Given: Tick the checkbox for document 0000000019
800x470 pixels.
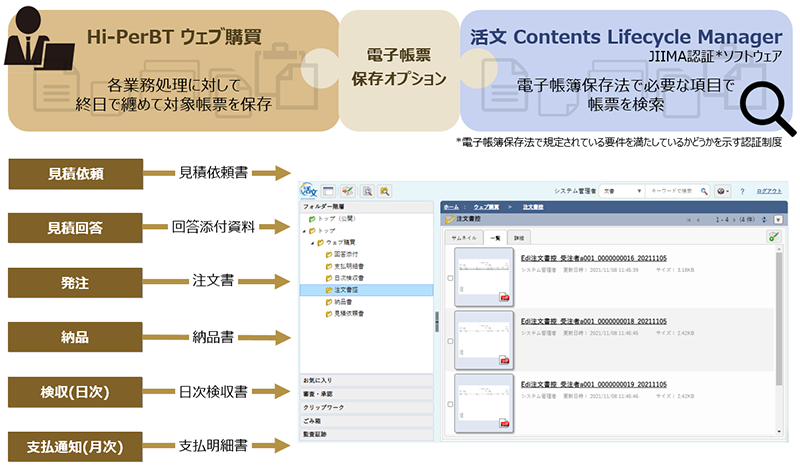Looking at the screenshot, I should pyautogui.click(x=450, y=405).
